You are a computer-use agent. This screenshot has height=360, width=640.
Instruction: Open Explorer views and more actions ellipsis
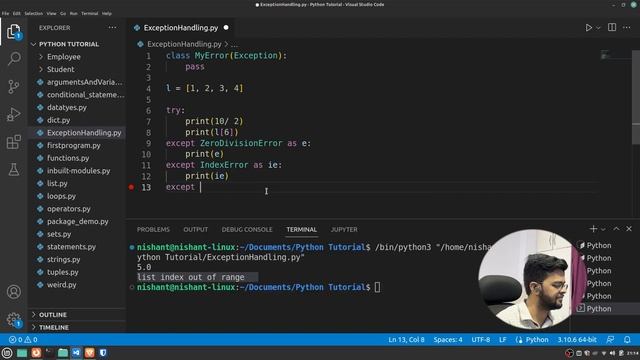[112, 27]
